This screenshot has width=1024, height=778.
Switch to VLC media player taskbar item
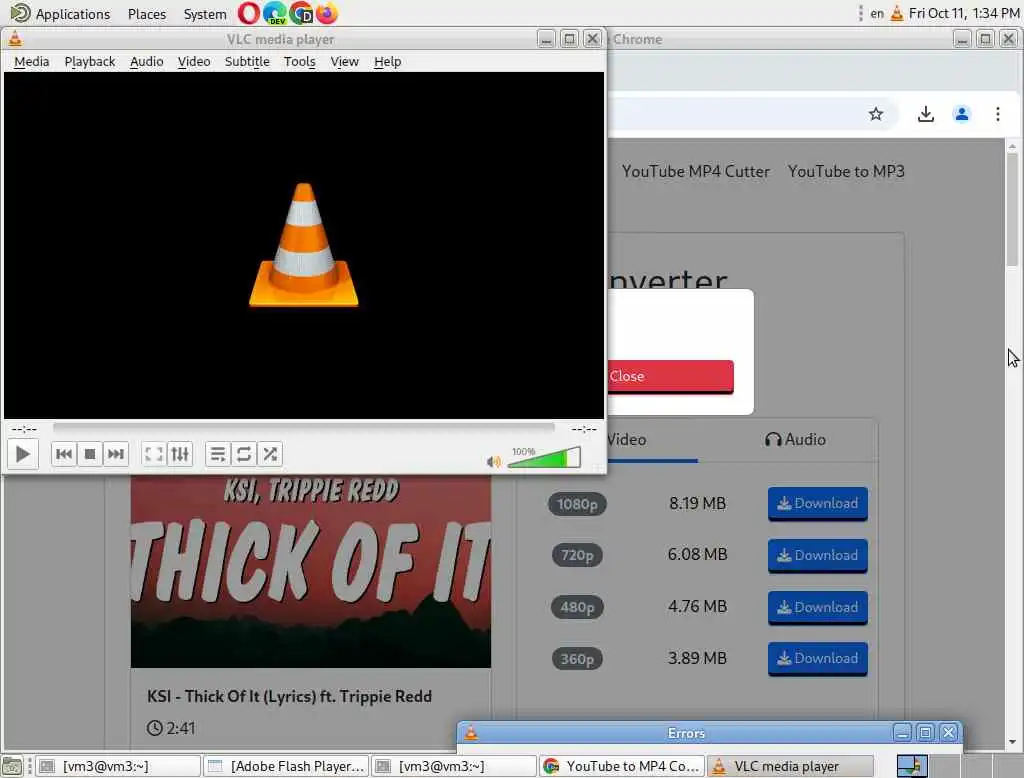tap(791, 766)
